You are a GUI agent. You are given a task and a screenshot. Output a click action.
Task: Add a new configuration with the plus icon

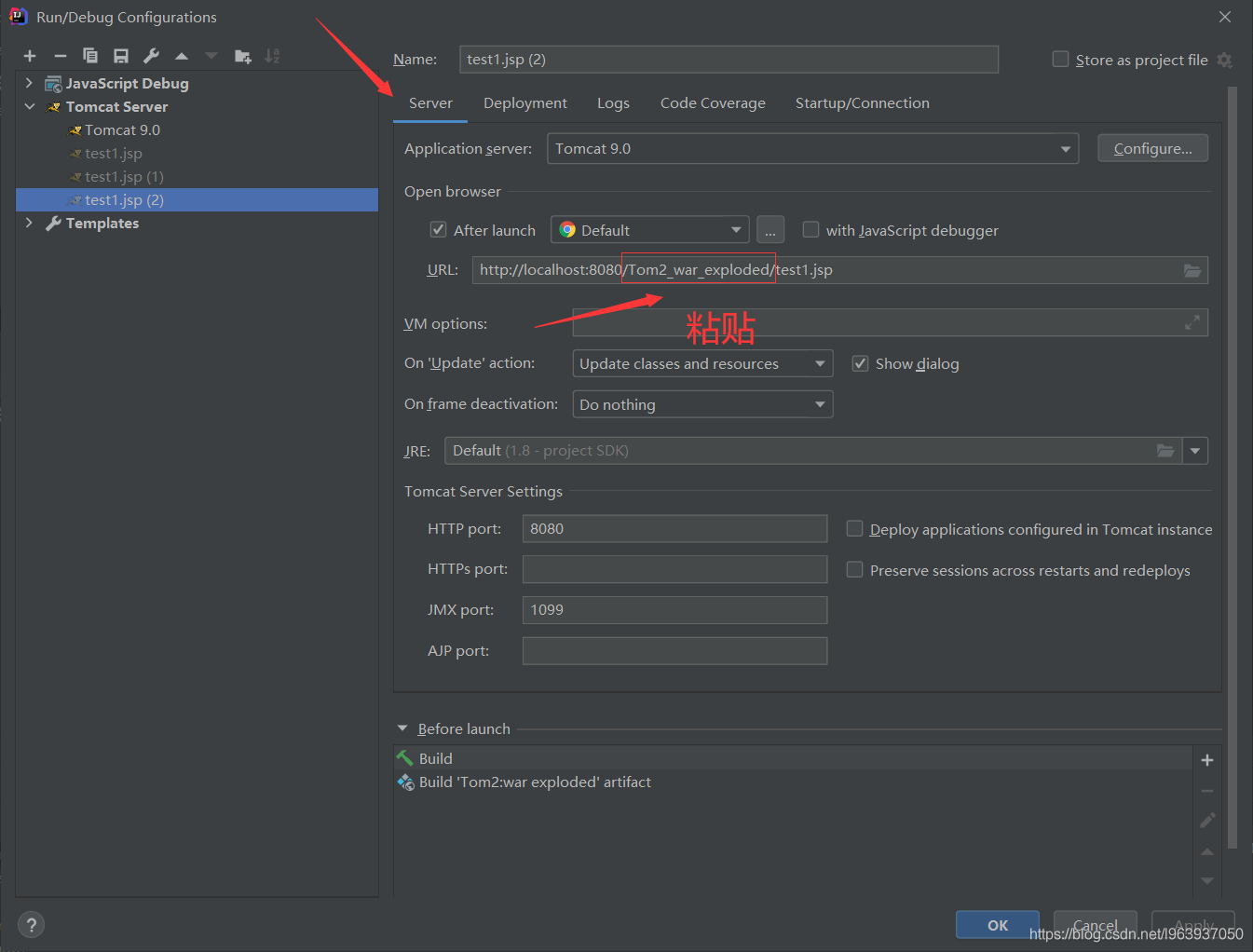tap(30, 57)
